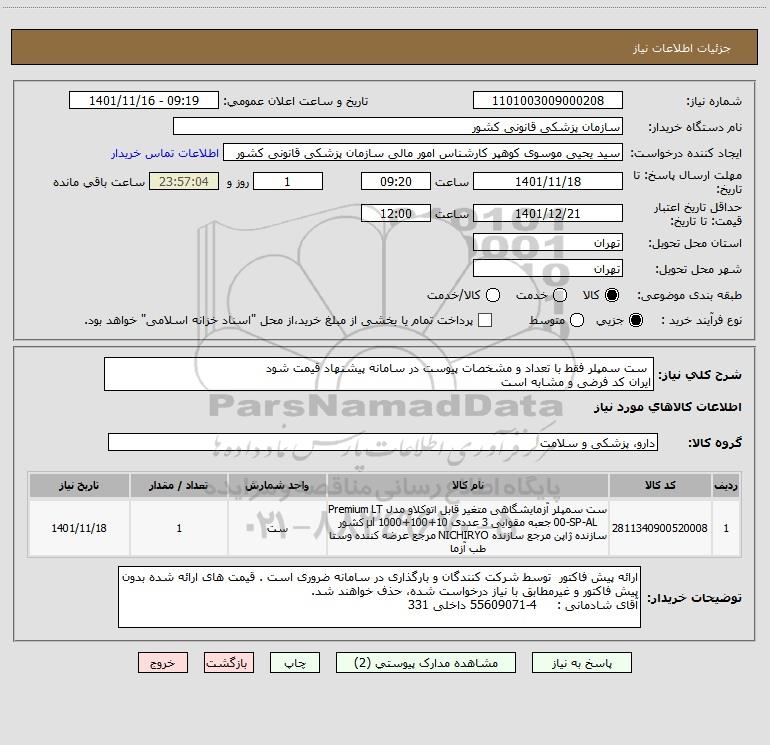Select the متوسط purchase type radio
Image resolution: width=770 pixels, height=745 pixels.
pos(577,320)
